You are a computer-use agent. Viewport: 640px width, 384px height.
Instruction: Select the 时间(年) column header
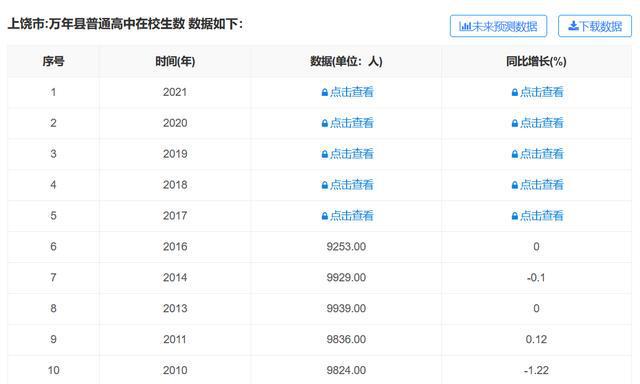point(175,61)
